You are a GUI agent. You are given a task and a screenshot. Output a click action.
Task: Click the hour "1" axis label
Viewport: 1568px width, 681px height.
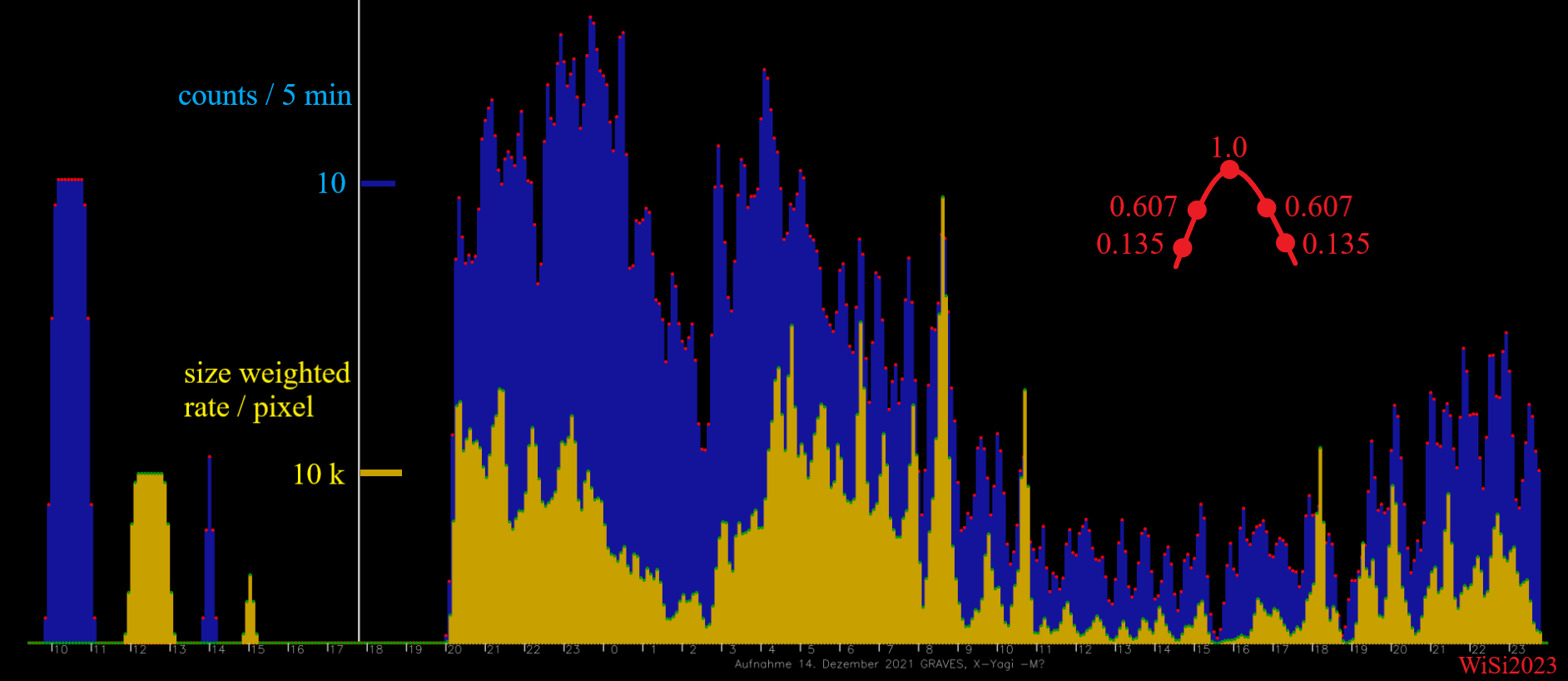[x=653, y=649]
